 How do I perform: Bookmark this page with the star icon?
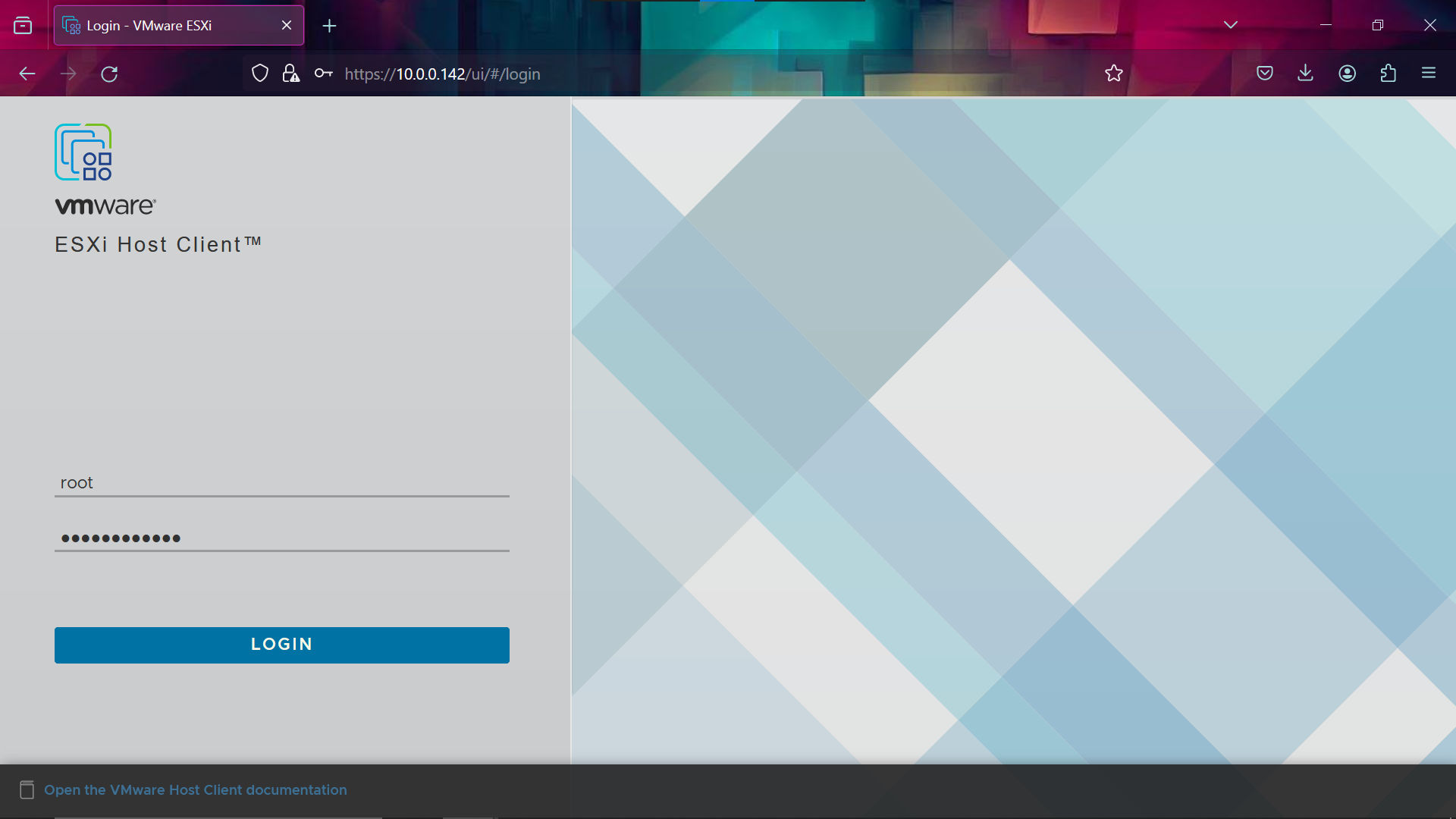pos(1113,74)
